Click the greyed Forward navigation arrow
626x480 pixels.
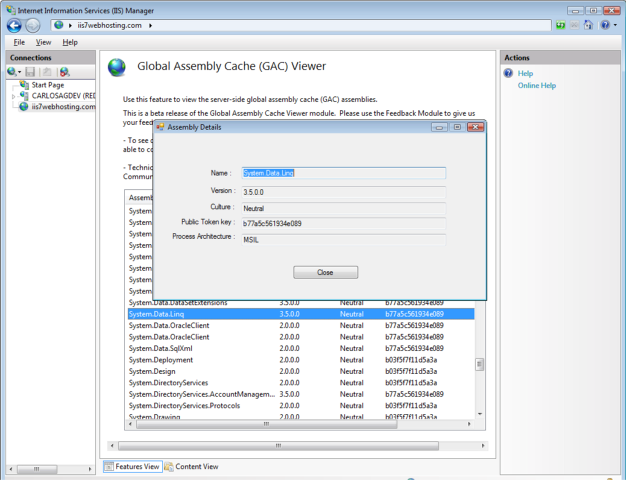tap(33, 26)
